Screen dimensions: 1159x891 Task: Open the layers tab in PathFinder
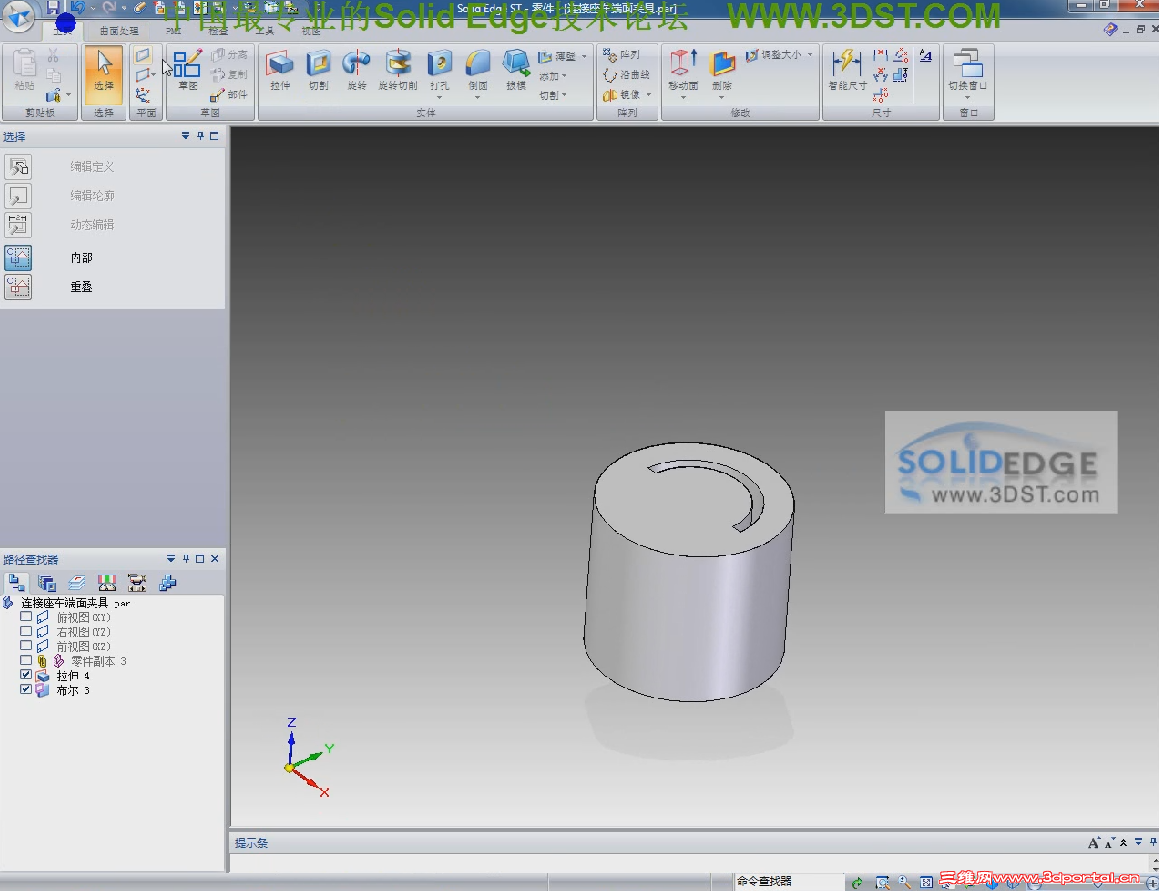pyautogui.click(x=77, y=583)
